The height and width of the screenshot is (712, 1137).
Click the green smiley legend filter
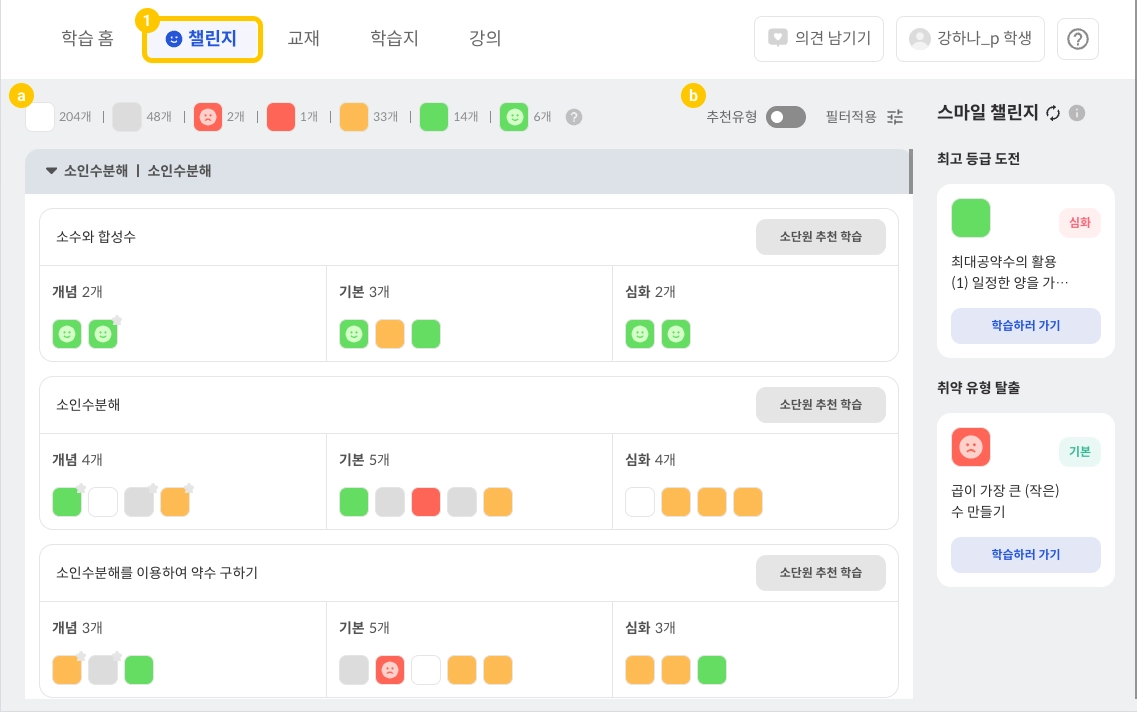pyautogui.click(x=514, y=117)
